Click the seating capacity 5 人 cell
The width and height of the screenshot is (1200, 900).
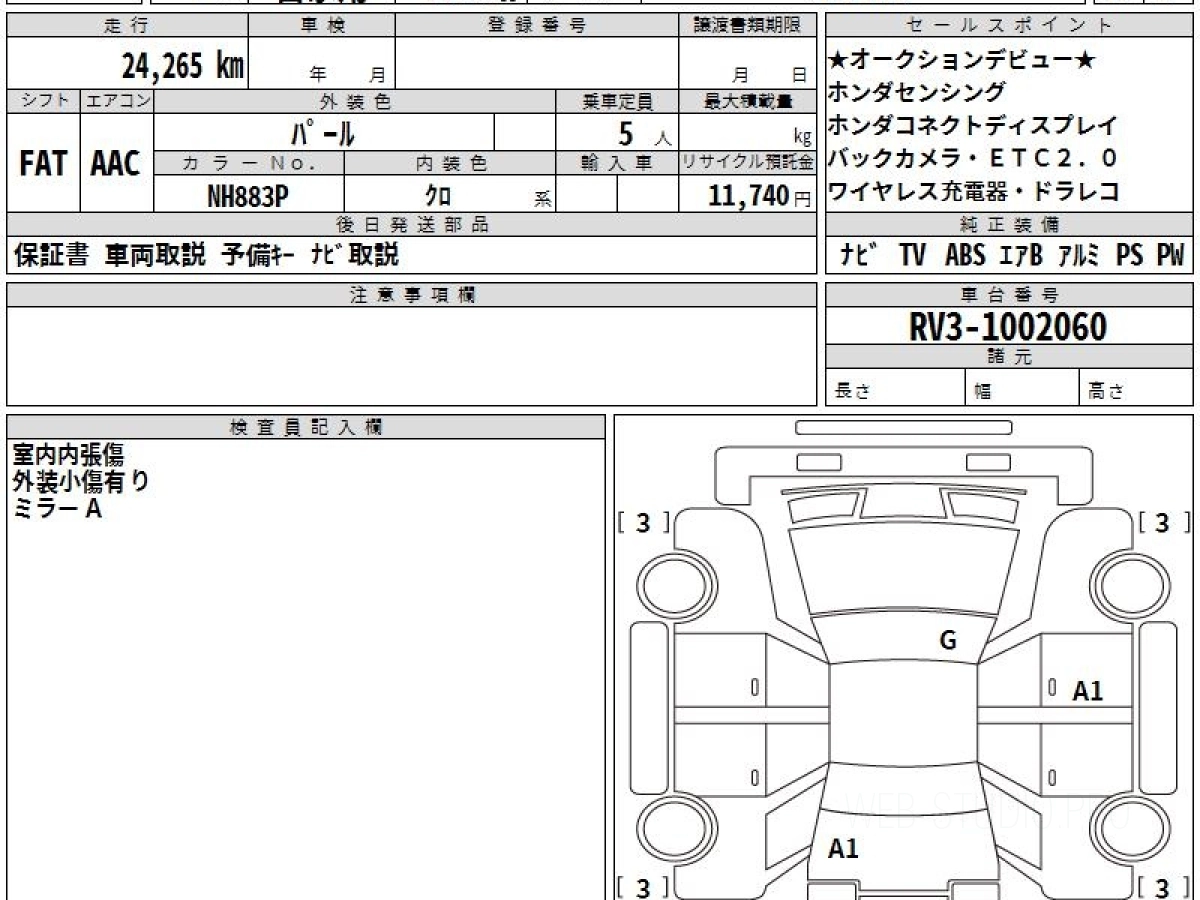coord(617,132)
